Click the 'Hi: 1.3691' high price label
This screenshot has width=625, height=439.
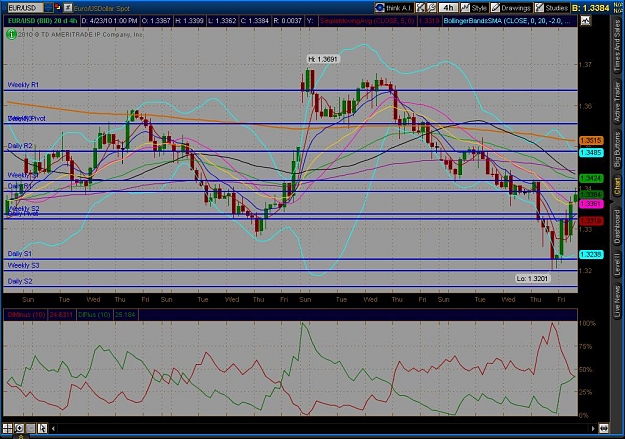click(323, 59)
